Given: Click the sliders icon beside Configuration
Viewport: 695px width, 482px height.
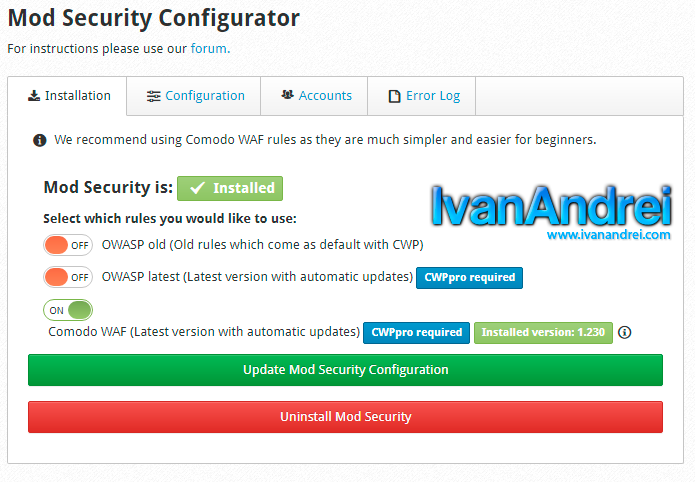Looking at the screenshot, I should [153, 96].
